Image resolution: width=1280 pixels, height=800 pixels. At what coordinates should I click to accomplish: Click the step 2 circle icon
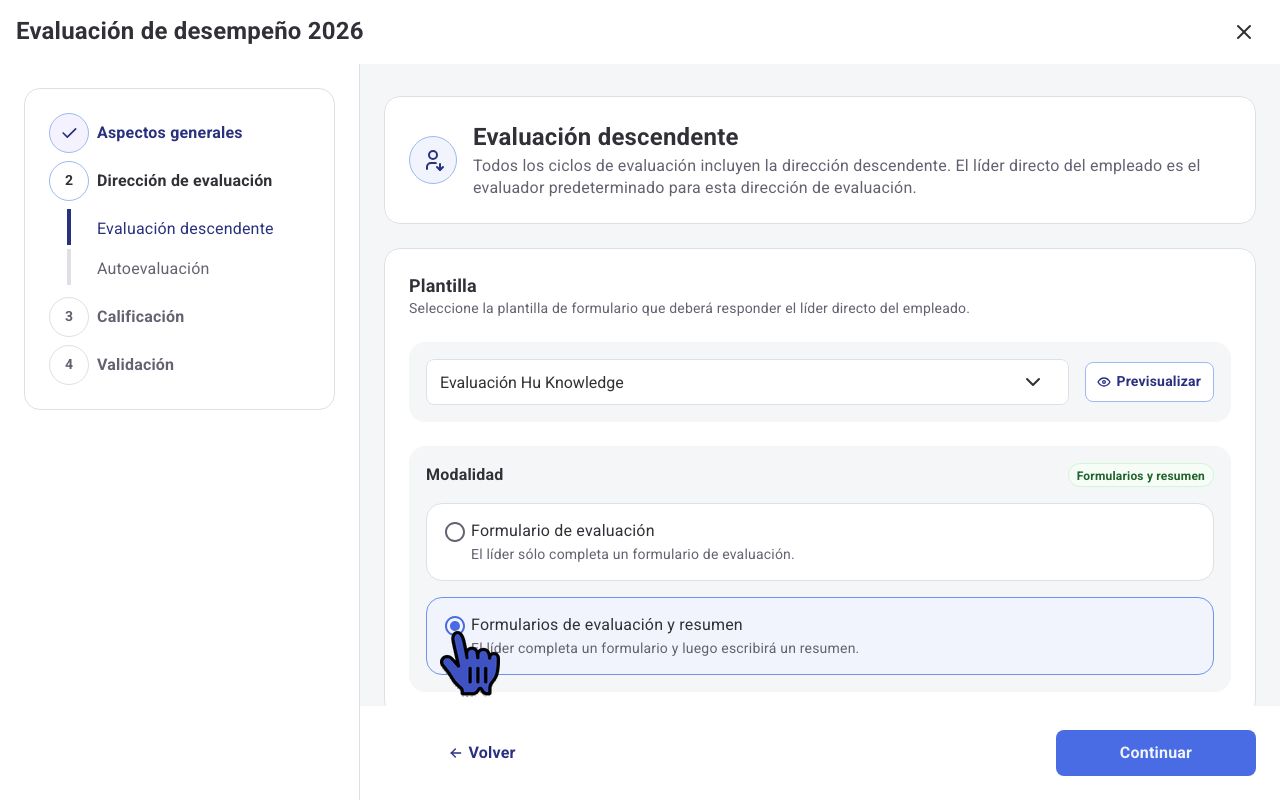click(x=69, y=181)
